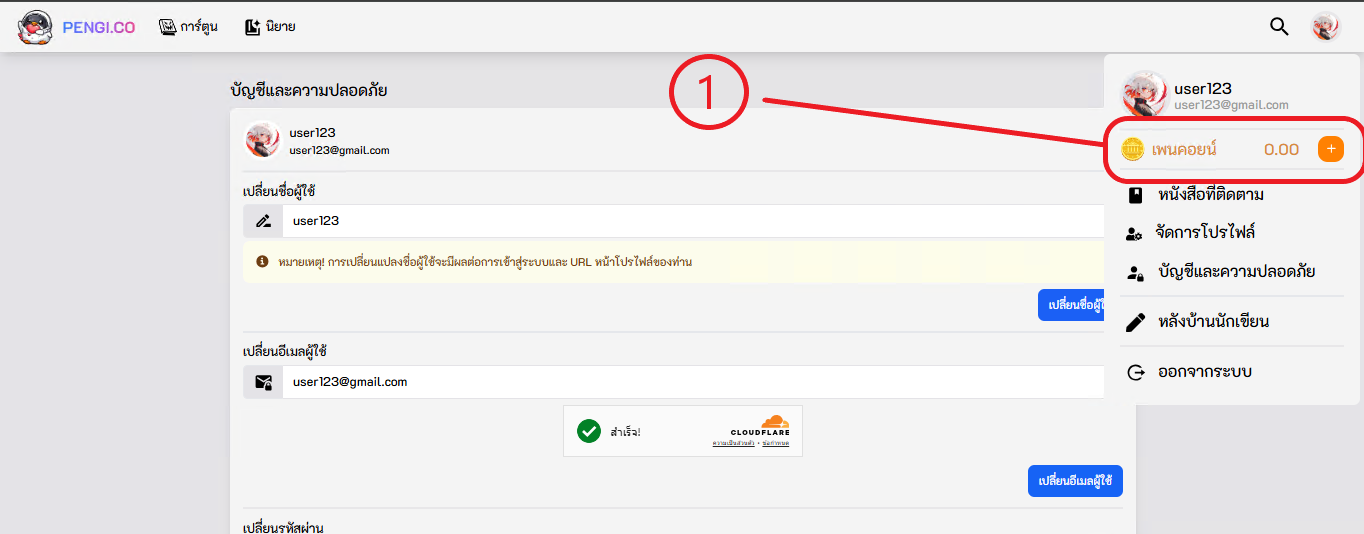Click the blue เปลี่ยนอีเมลผู้ใช้ button

pos(1075,481)
